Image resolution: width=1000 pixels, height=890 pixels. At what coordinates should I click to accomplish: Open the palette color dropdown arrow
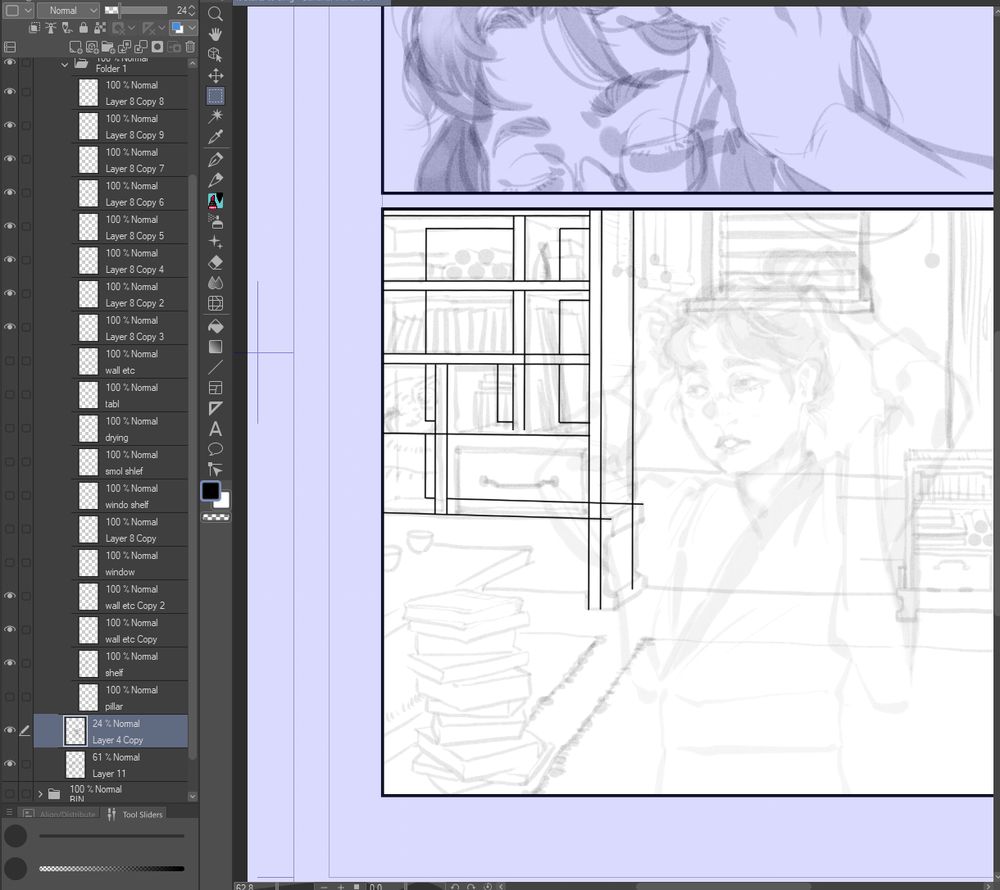[x=28, y=10]
